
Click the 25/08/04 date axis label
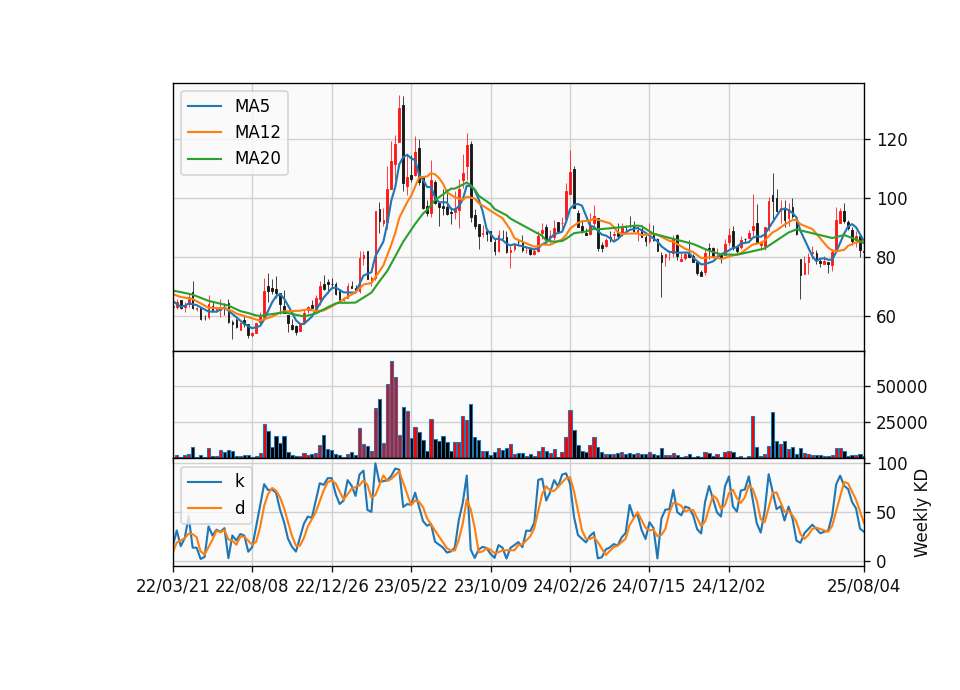864,586
